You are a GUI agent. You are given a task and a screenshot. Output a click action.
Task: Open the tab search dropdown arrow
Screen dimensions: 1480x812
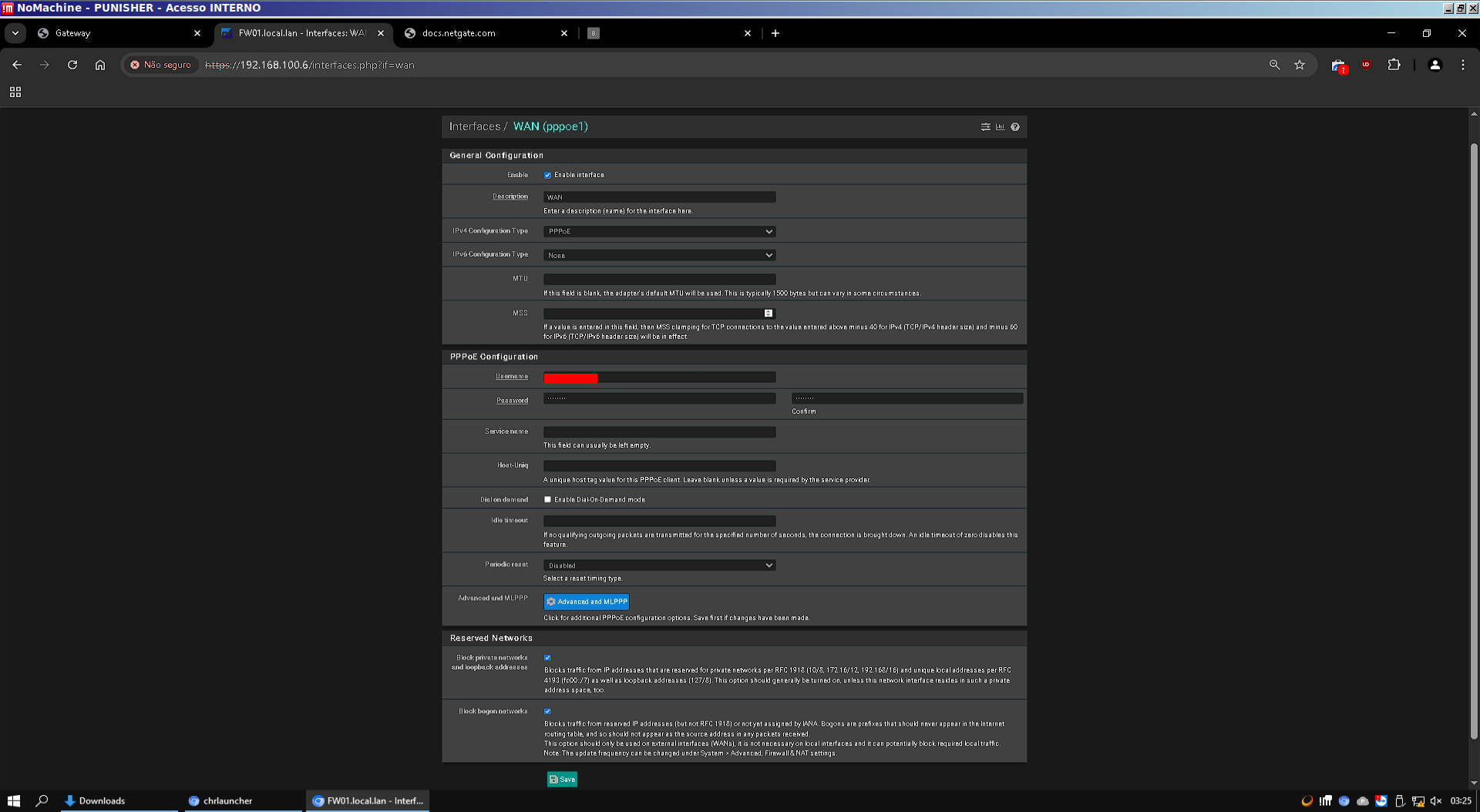[x=15, y=33]
